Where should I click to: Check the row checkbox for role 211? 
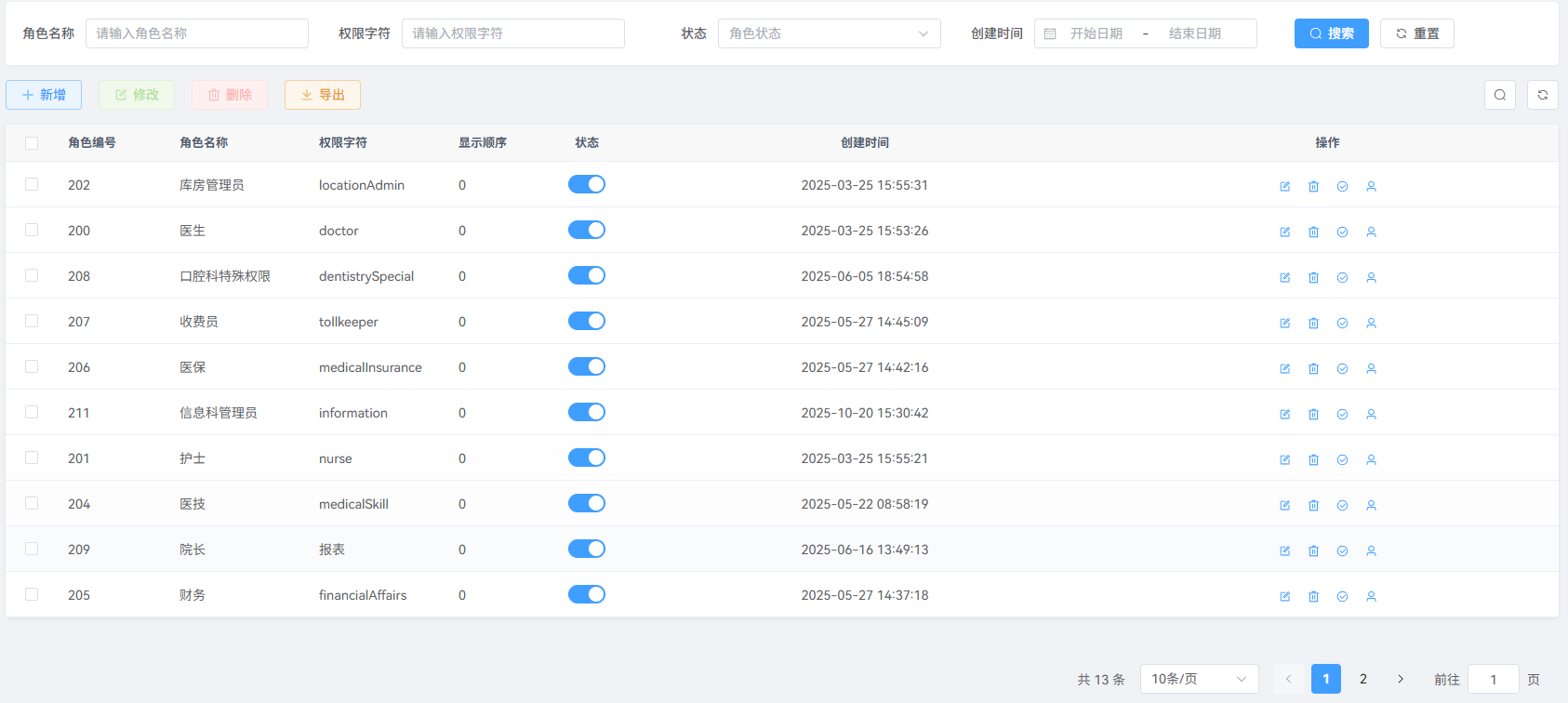[32, 412]
